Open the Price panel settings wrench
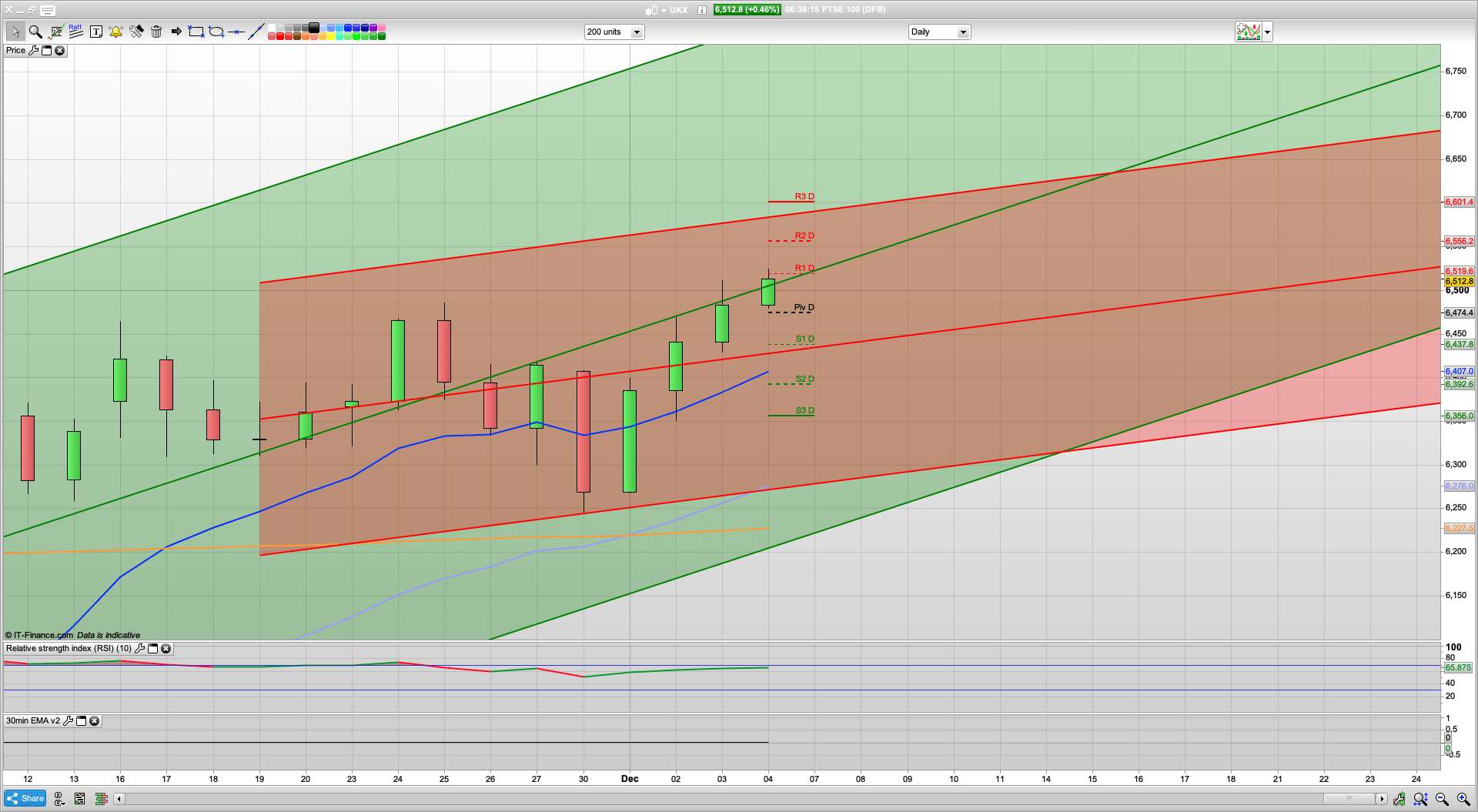1478x812 pixels. pos(34,50)
